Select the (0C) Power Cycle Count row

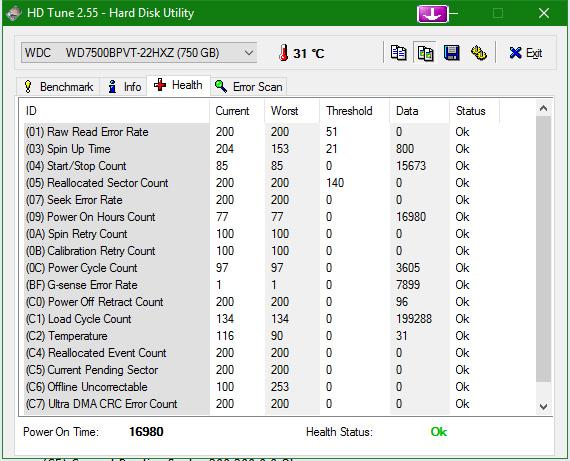click(262, 268)
